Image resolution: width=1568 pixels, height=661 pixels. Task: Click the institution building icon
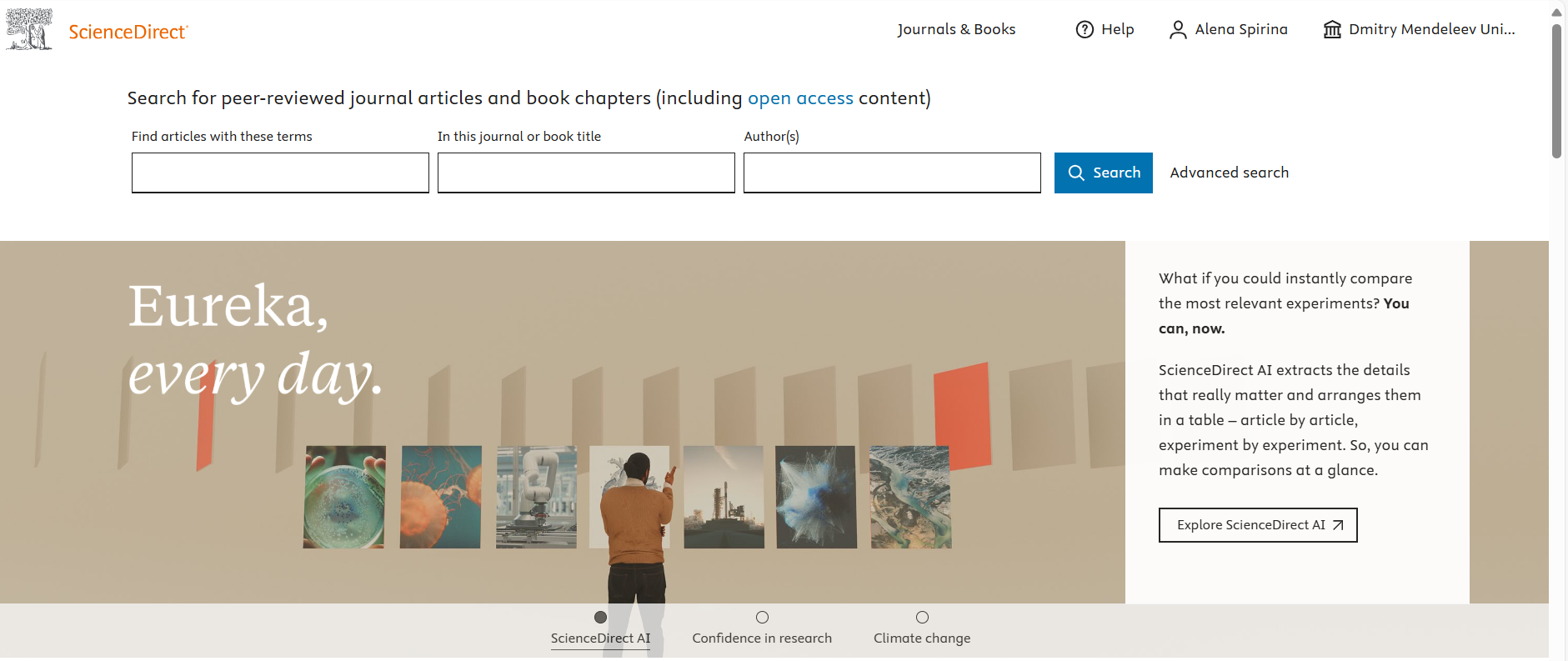(x=1332, y=30)
